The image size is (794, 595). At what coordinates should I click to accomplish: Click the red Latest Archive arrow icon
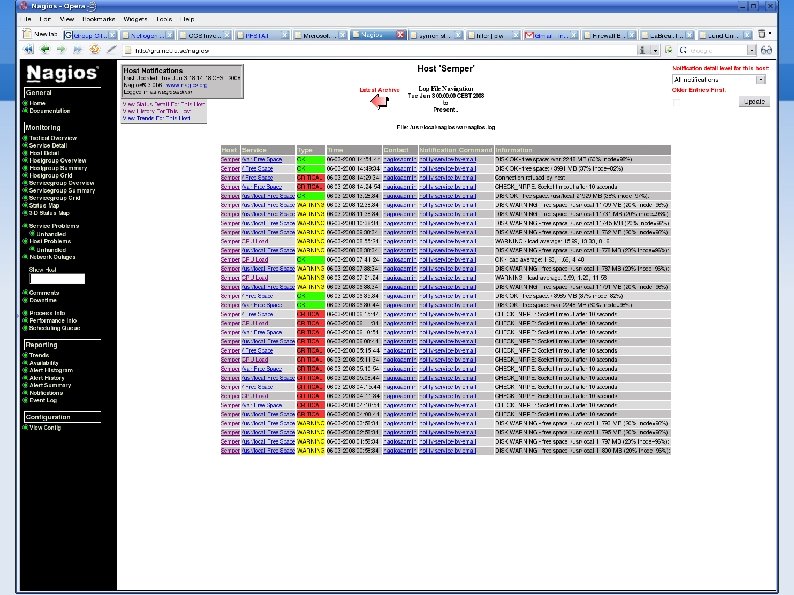[x=379, y=102]
